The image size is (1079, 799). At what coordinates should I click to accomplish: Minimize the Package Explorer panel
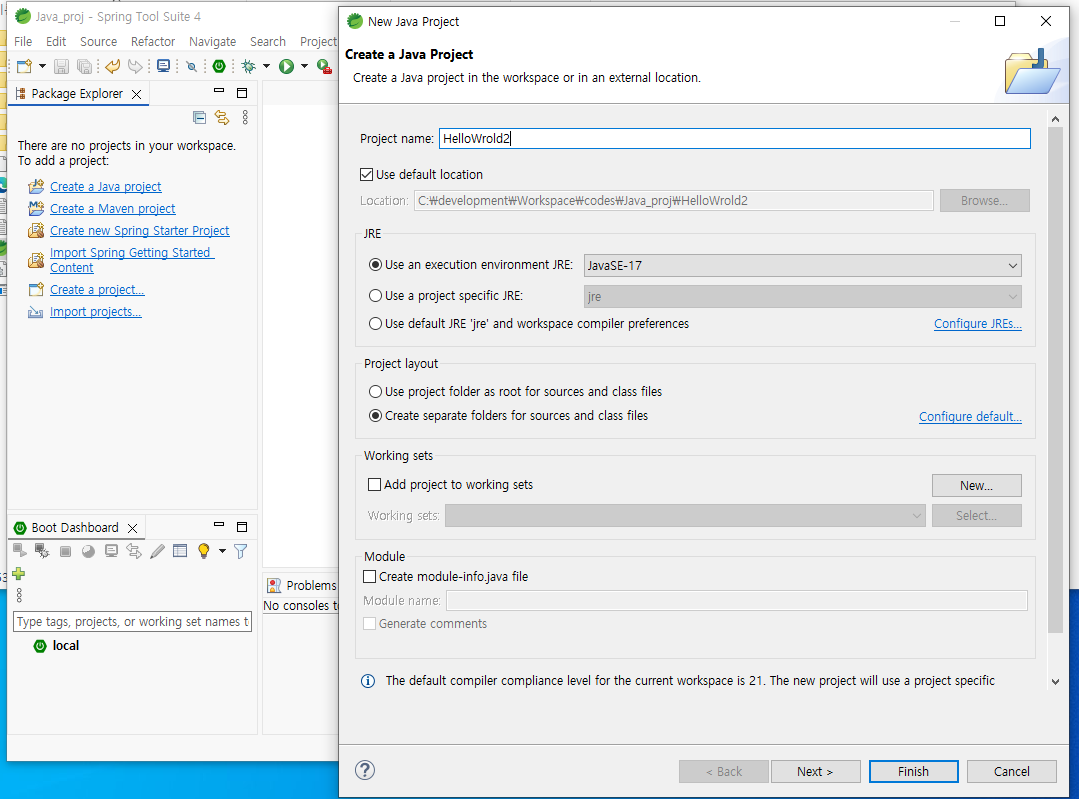pyautogui.click(x=219, y=91)
